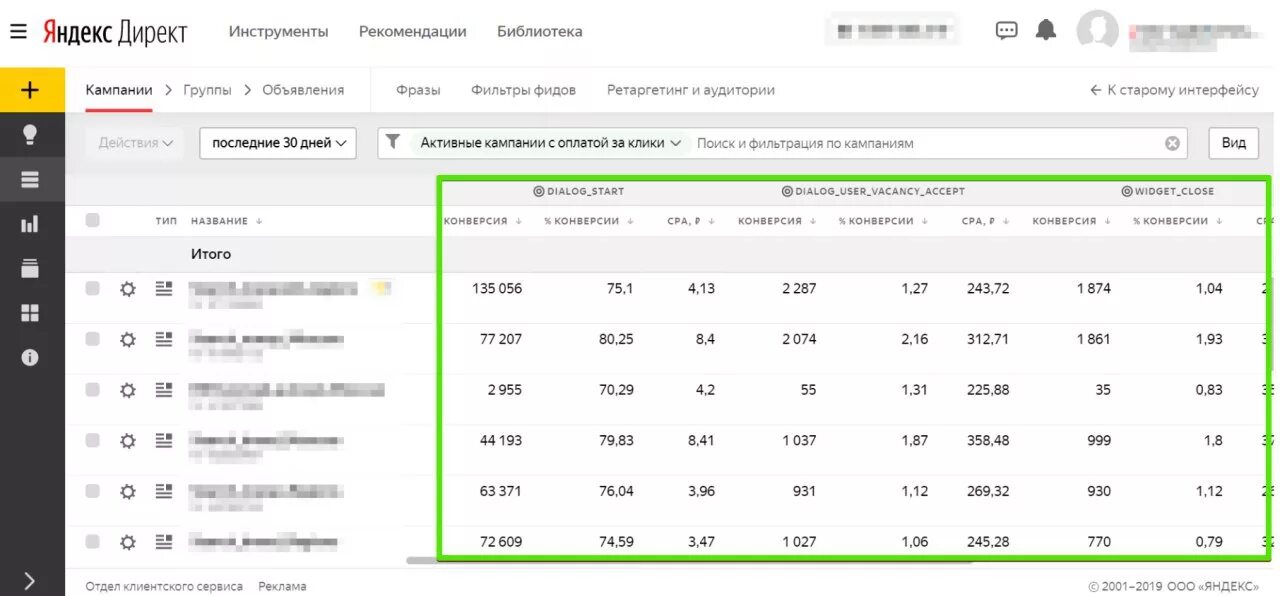Open the library stack sidebar icon
1280x596 pixels.
pos(30,268)
